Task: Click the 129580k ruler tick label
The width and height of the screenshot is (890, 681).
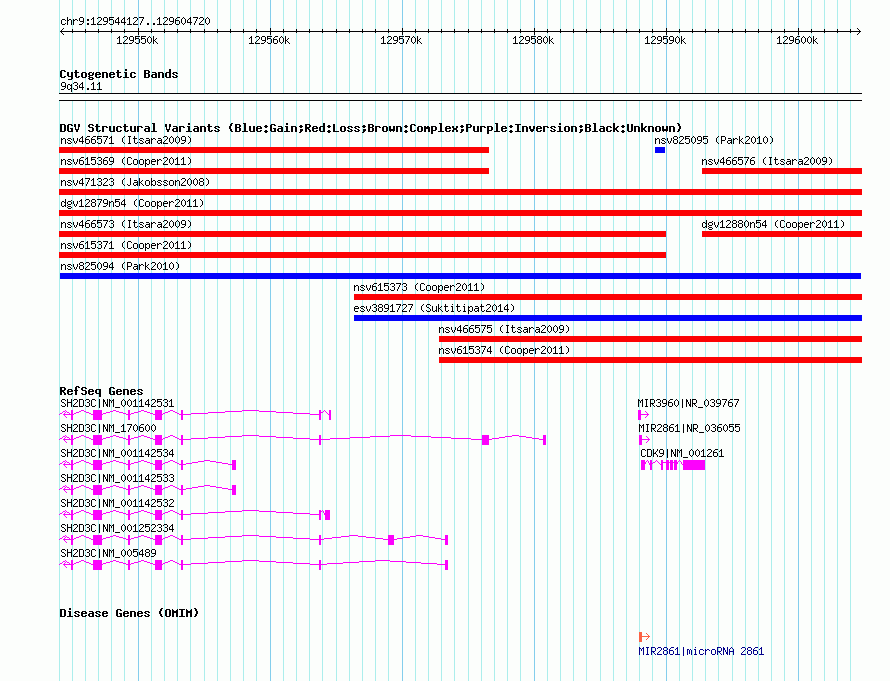Action: point(533,40)
